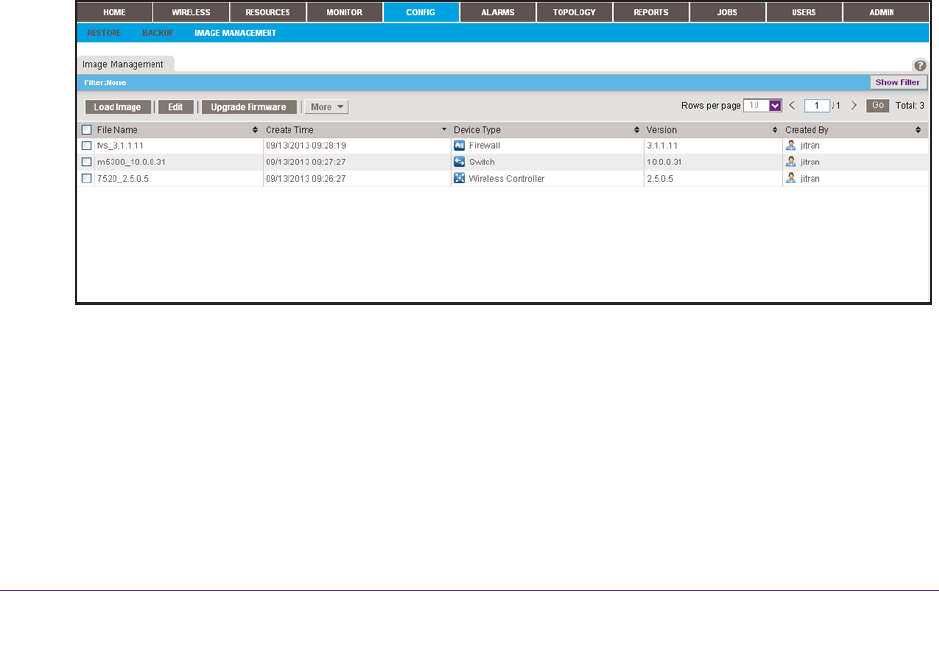Go to next page arrow
939x660 pixels.
tap(853, 105)
